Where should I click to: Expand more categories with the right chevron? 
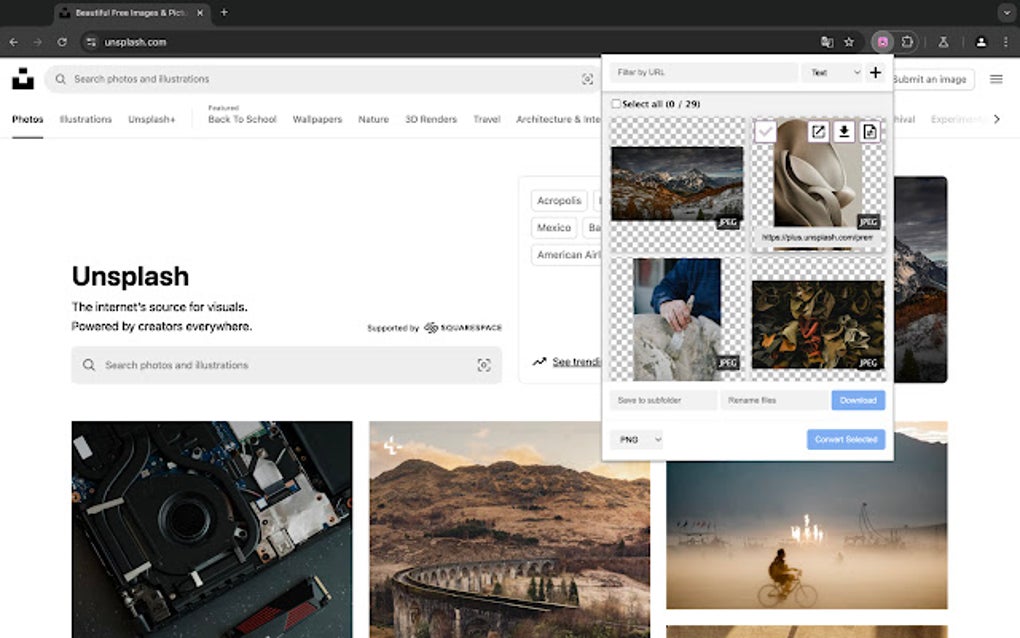point(997,118)
